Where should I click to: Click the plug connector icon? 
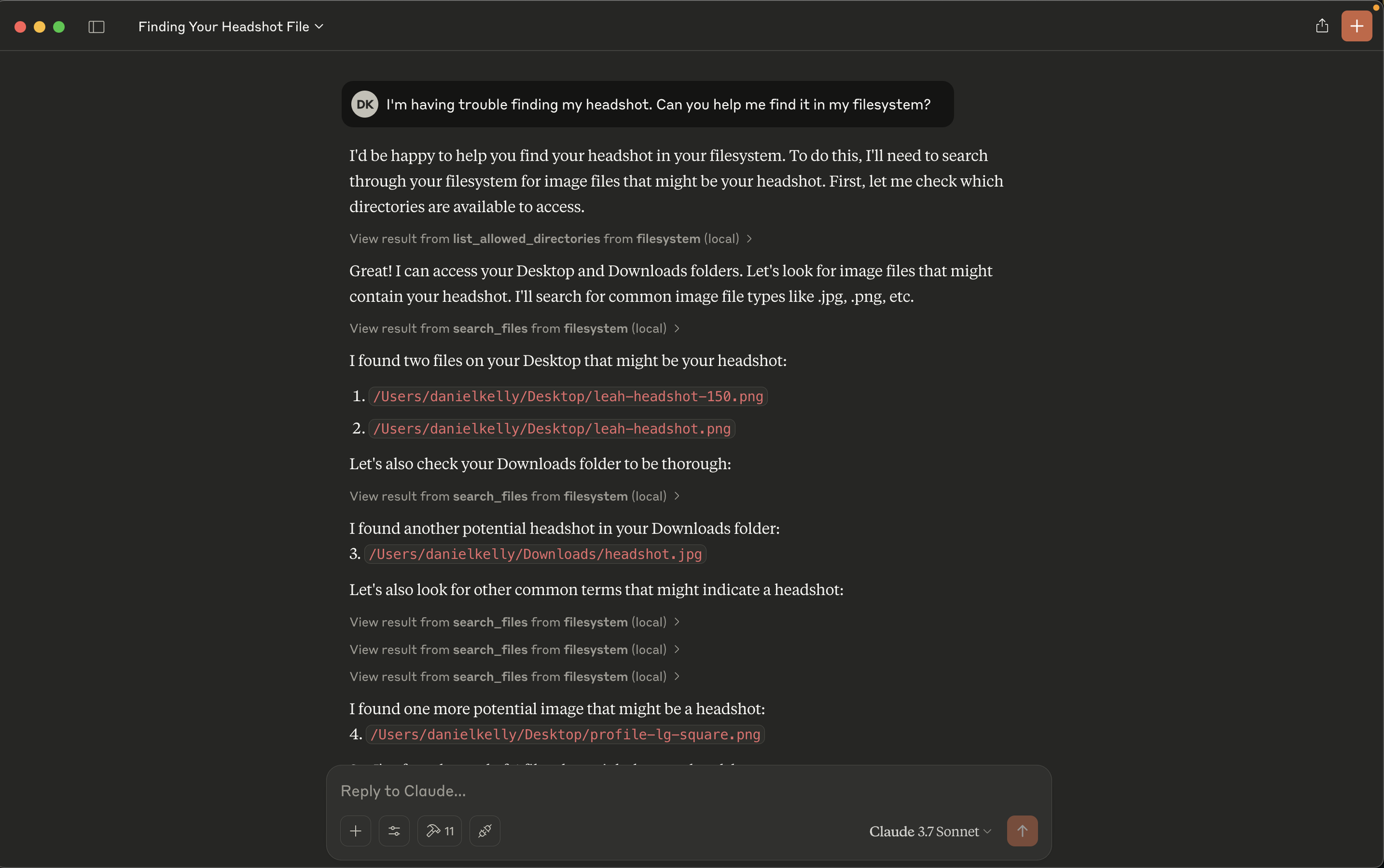point(484,831)
